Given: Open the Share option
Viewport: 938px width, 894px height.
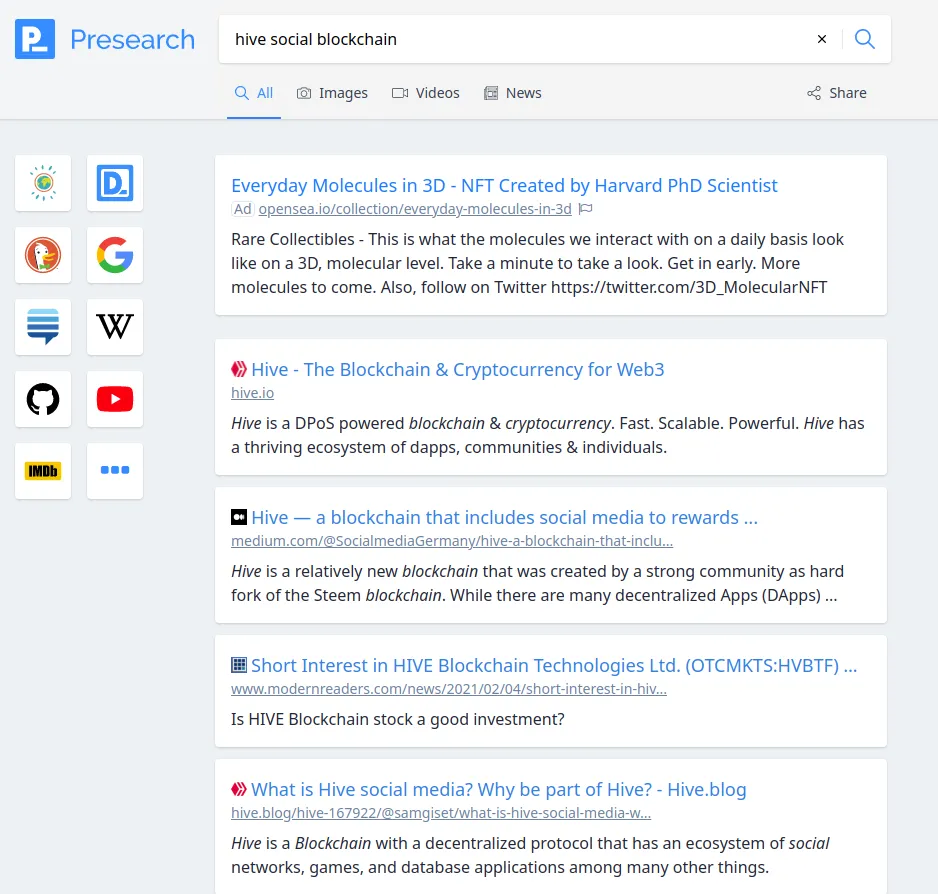Looking at the screenshot, I should tap(836, 93).
